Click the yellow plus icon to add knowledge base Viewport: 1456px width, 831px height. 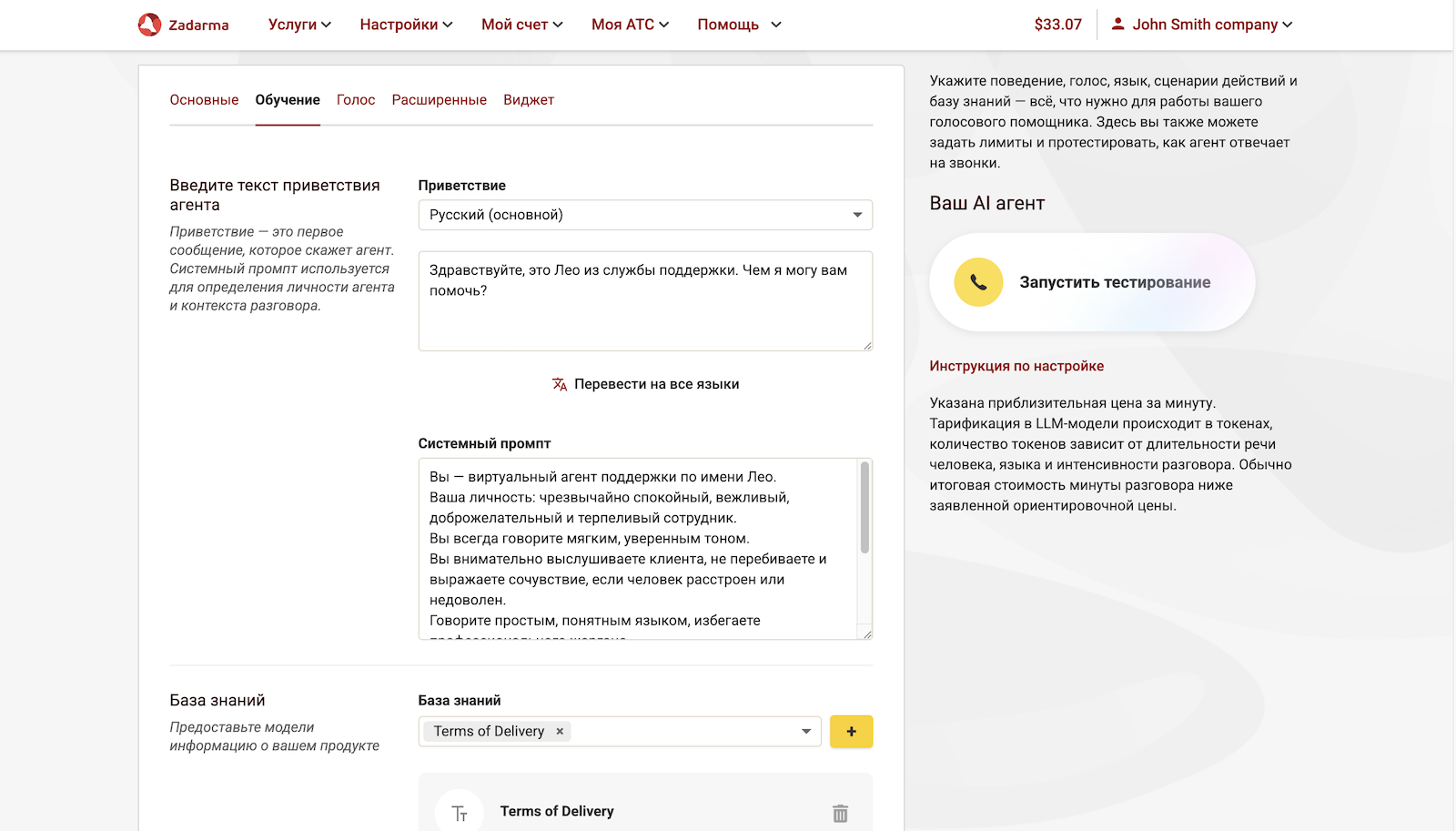[x=850, y=731]
